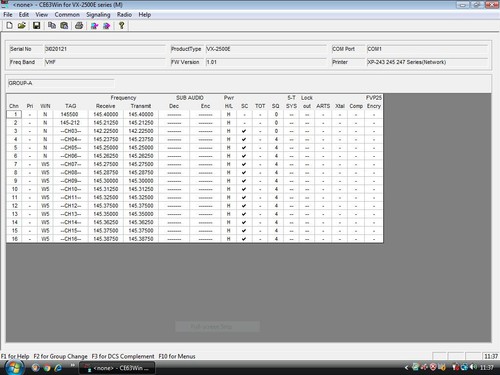Click the volume speaker icon in the system tray
Image resolution: width=500 pixels, height=375 pixels.
473,367
